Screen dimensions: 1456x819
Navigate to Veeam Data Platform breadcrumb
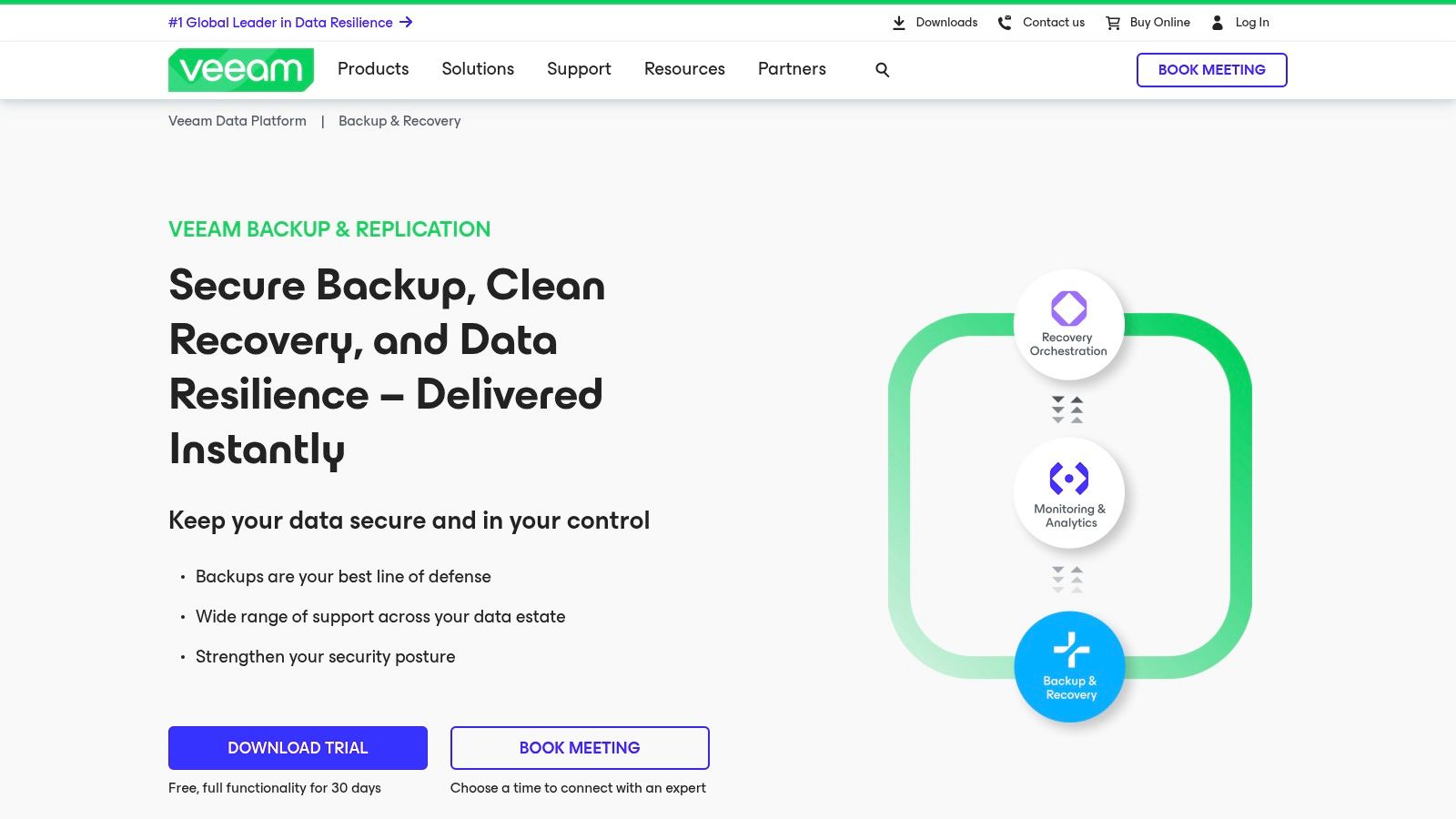click(238, 121)
